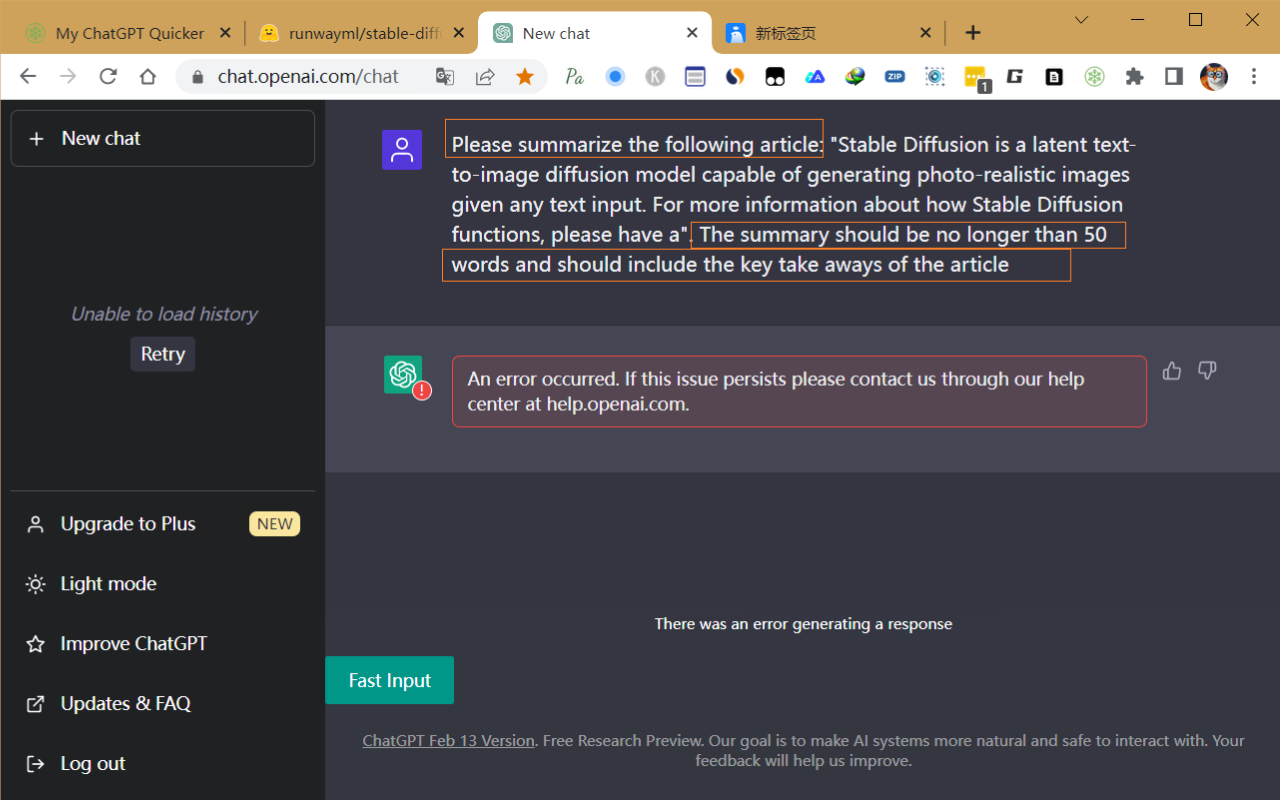This screenshot has width=1280, height=800.
Task: Open tab search dropdown chevron
Action: point(1081,20)
